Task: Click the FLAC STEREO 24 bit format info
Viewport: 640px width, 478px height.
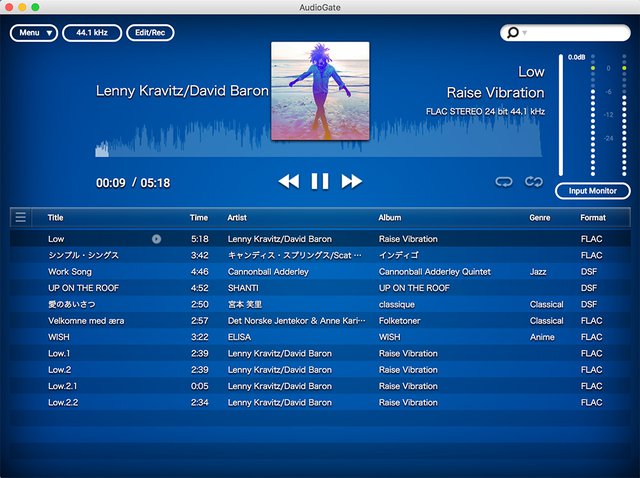Action: click(x=485, y=111)
